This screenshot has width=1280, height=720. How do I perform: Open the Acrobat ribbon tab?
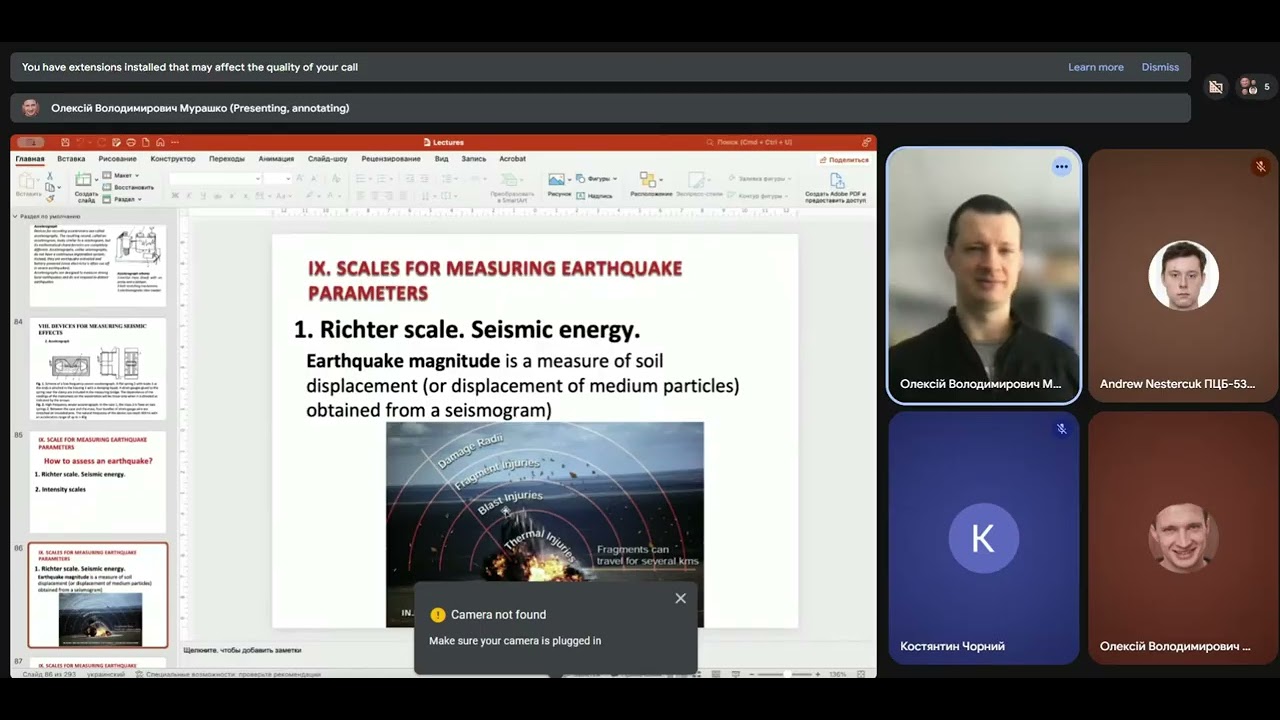tap(513, 159)
